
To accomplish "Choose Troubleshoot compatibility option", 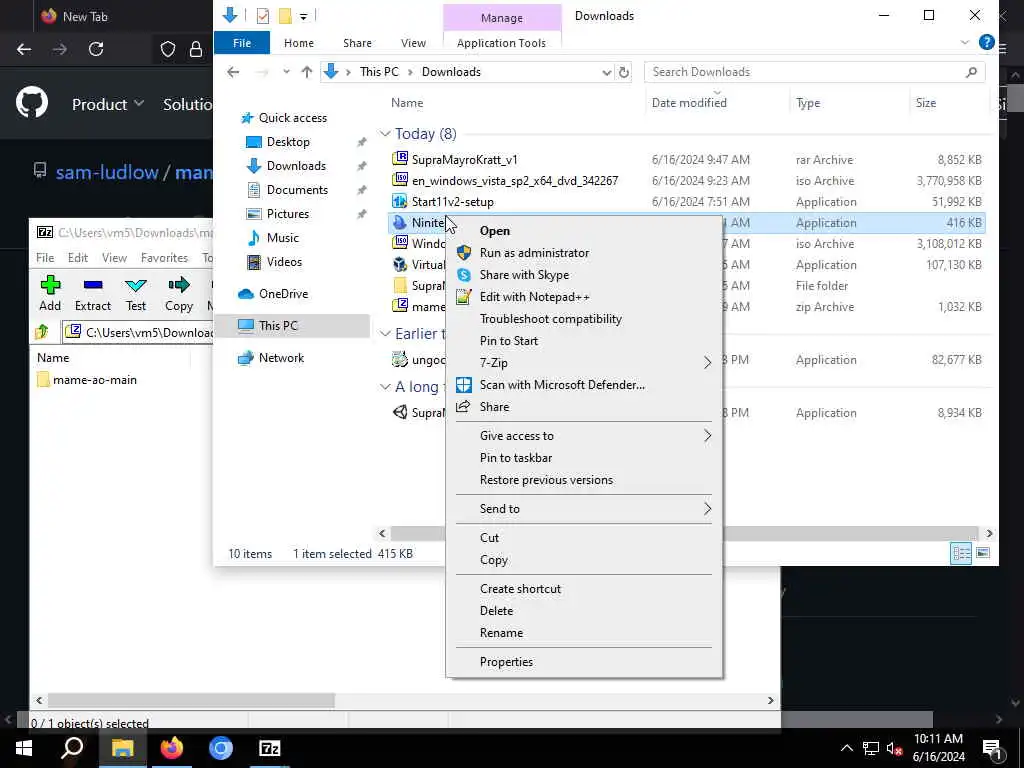I will [x=551, y=319].
